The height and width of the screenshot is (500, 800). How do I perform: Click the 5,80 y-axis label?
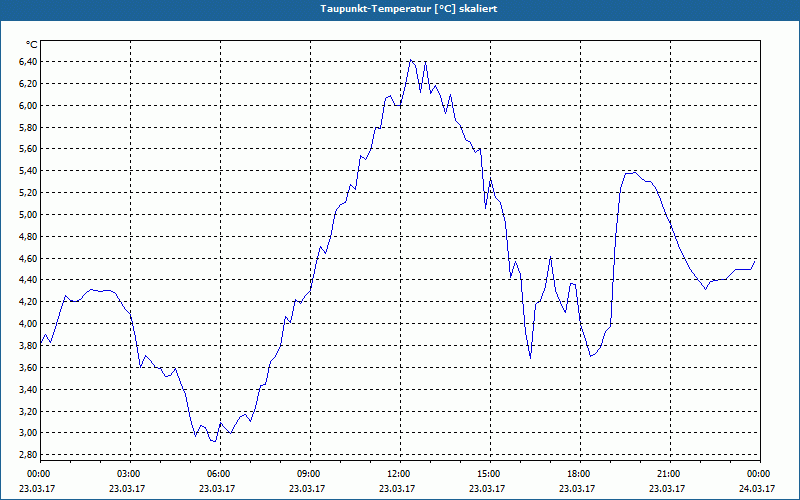(28, 128)
